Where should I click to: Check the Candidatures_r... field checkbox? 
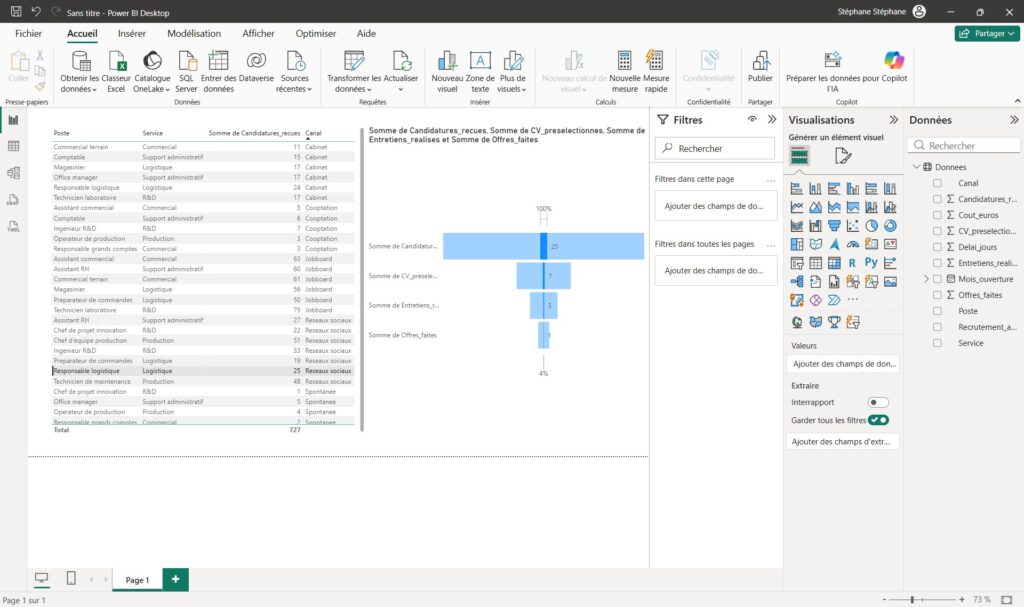click(x=937, y=199)
